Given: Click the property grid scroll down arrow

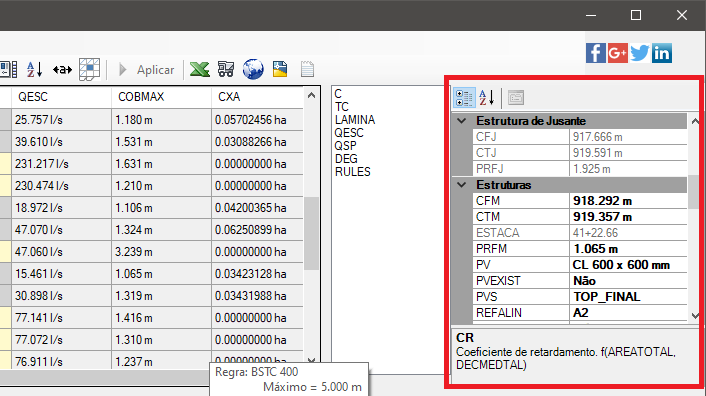Looking at the screenshot, I should point(695,315).
